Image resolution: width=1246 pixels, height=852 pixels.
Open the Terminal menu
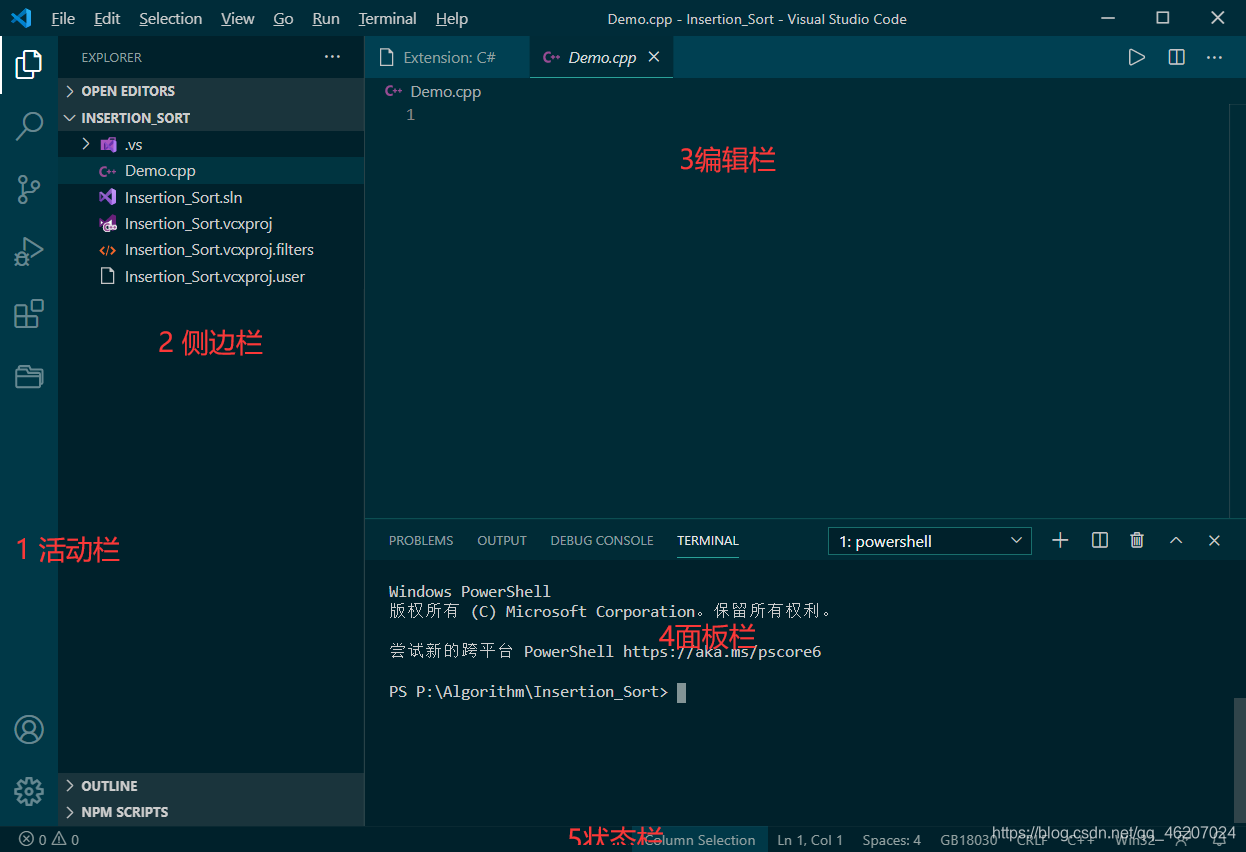click(388, 18)
